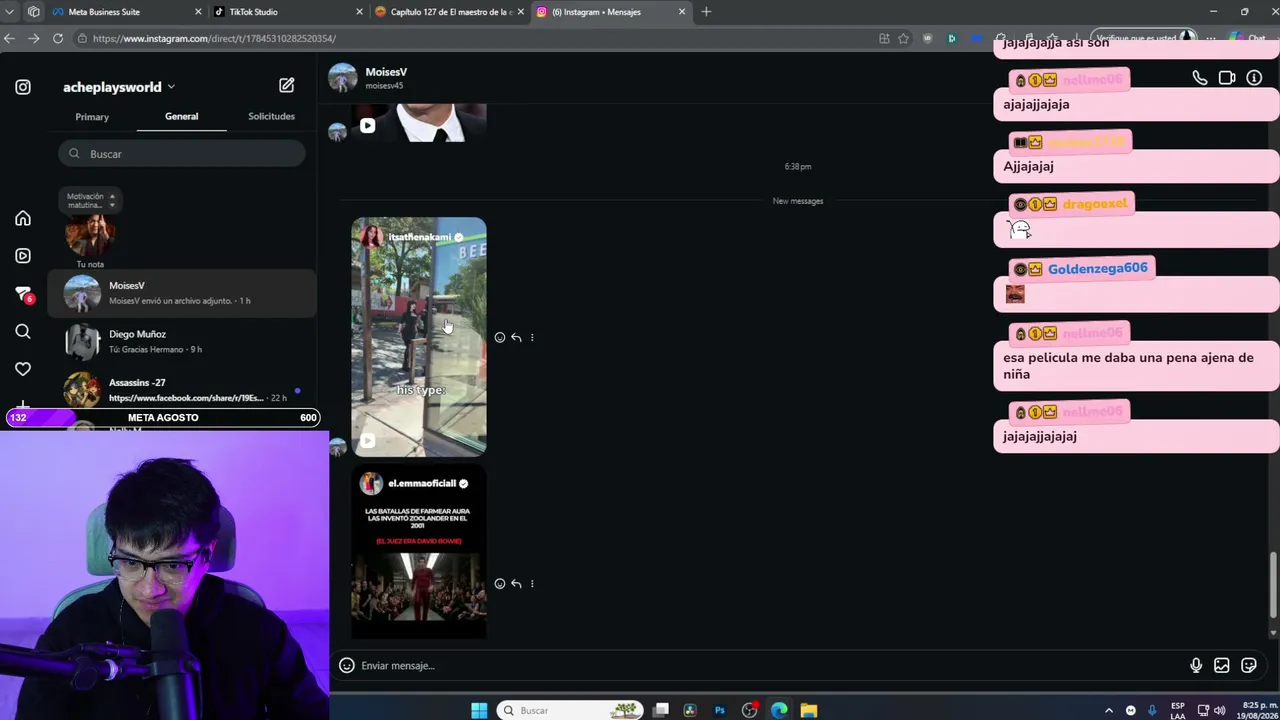Open the Windows Start menu
The width and height of the screenshot is (1280, 720).
479,710
